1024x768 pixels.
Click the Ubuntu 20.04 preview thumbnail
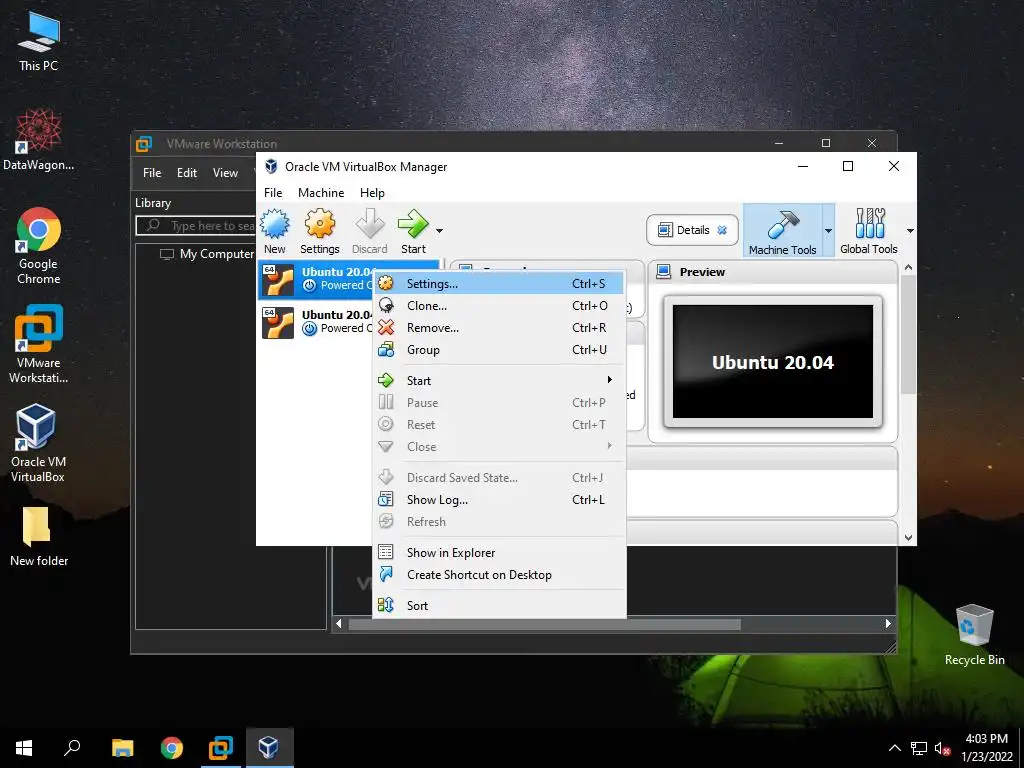[773, 361]
